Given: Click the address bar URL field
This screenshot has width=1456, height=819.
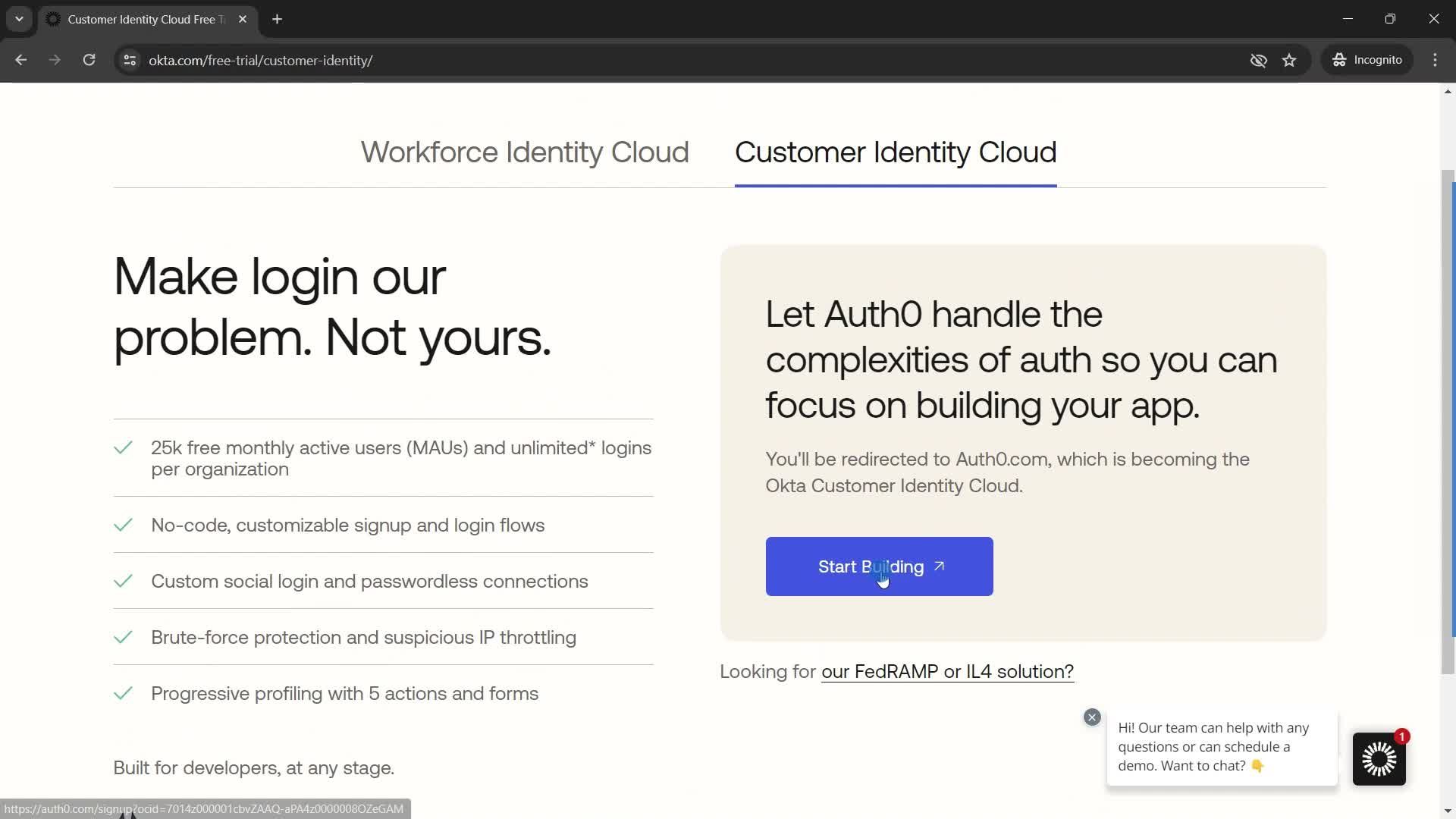Looking at the screenshot, I should [x=682, y=60].
